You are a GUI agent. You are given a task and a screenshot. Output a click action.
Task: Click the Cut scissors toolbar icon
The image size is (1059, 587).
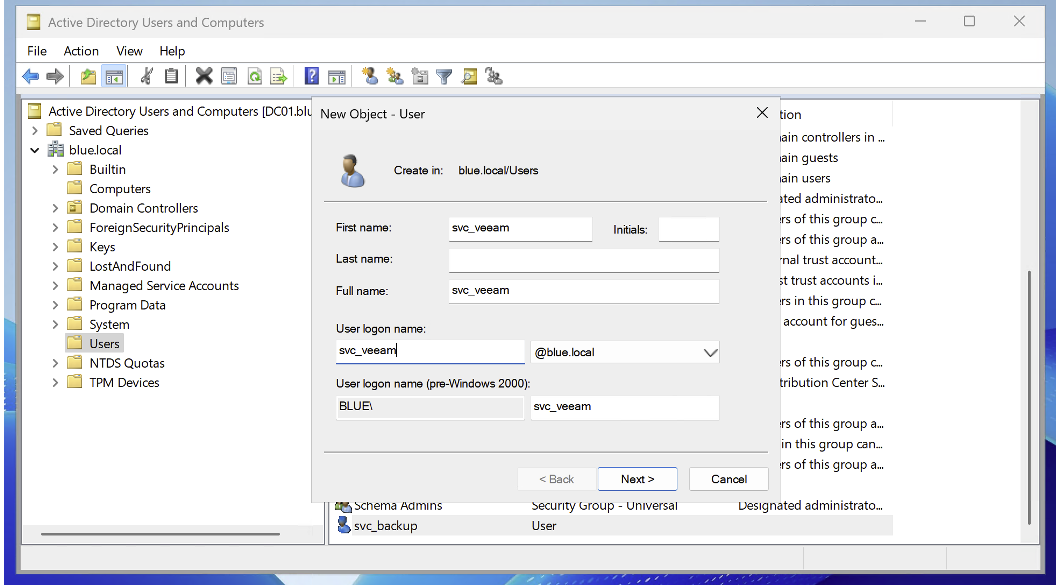point(146,76)
